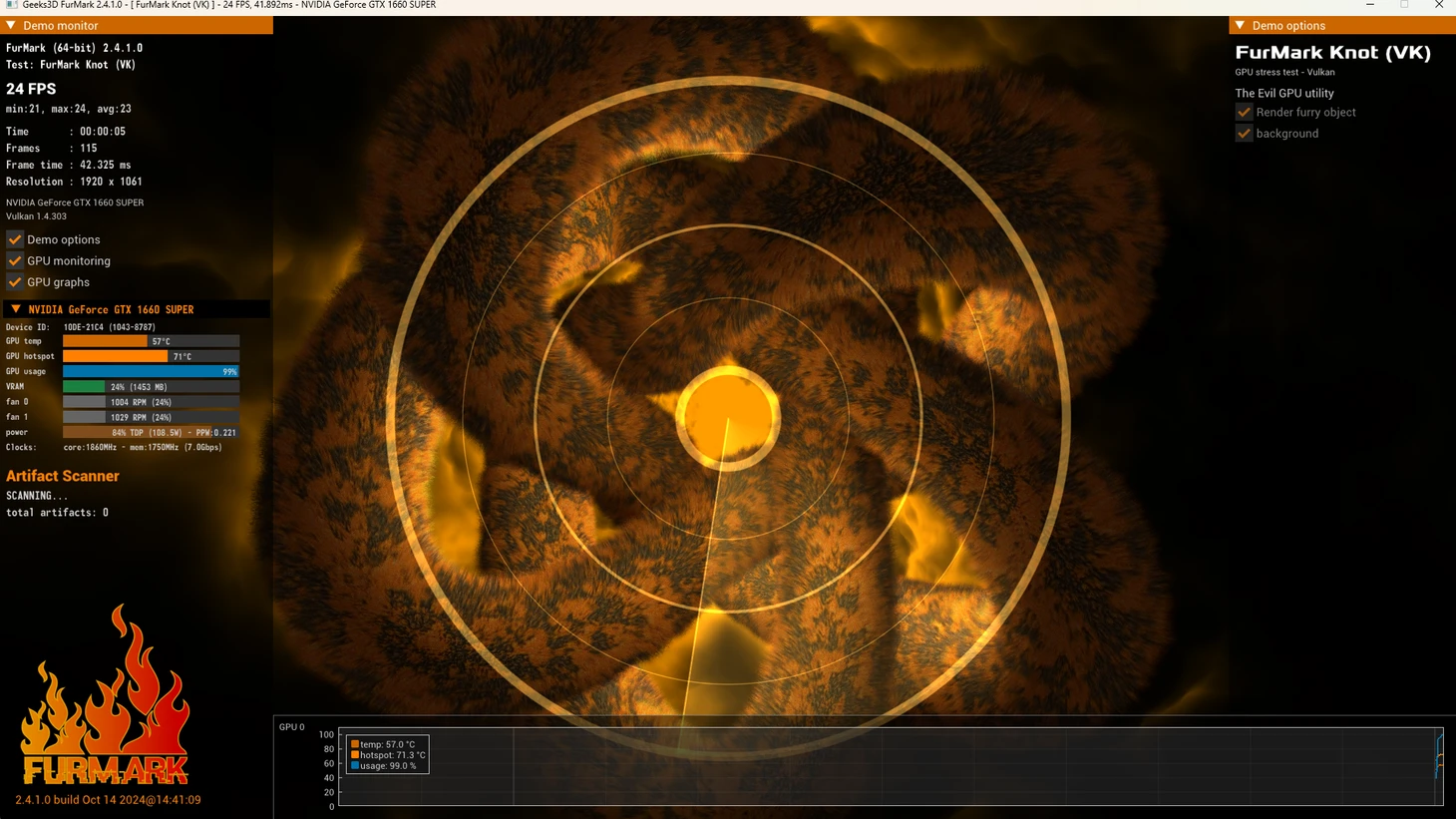Click the glowing orange center disc of the render
1456x819 pixels.
[x=728, y=418]
